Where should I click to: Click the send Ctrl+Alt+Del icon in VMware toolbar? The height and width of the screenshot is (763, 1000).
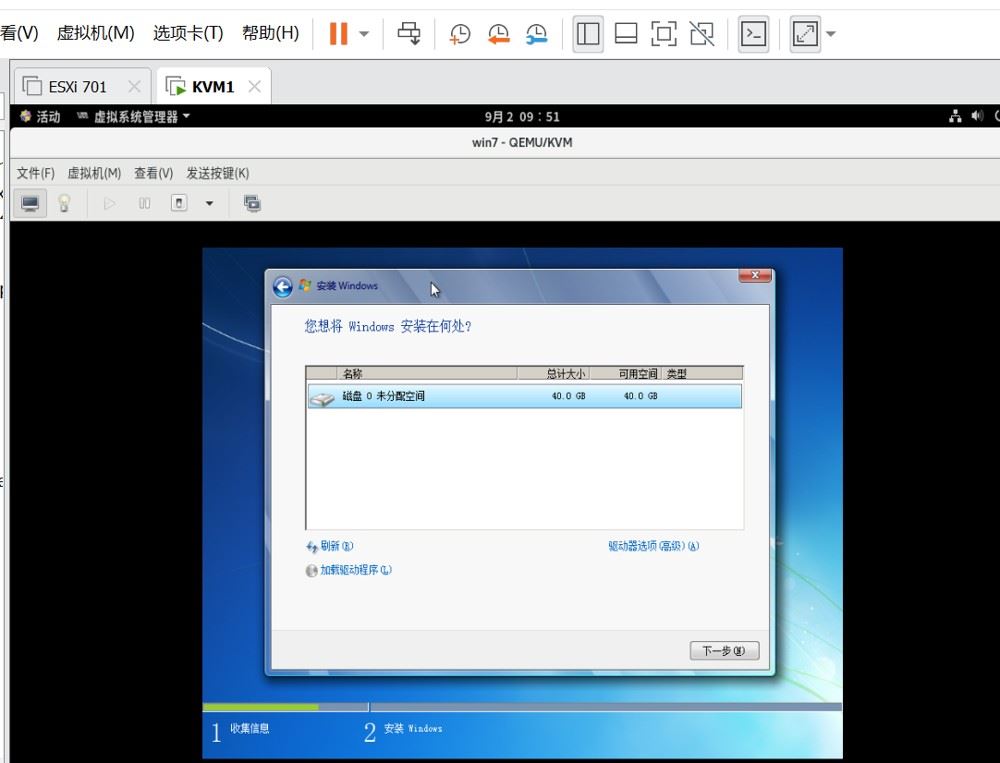(409, 34)
